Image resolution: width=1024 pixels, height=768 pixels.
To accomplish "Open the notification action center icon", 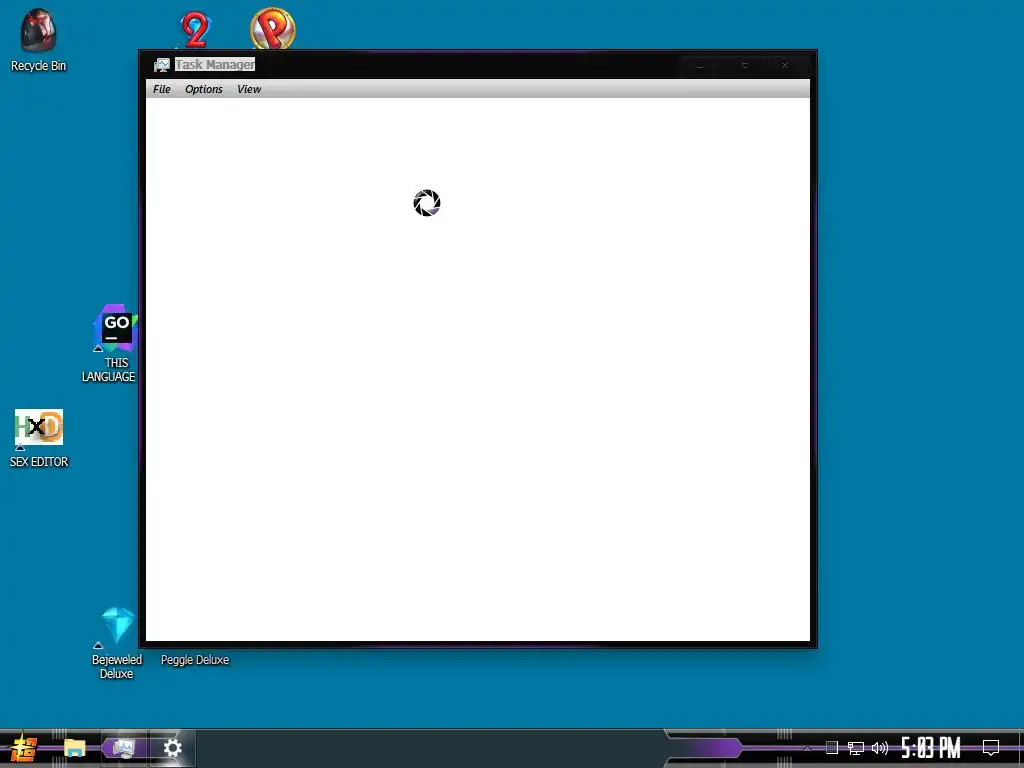I will point(991,748).
